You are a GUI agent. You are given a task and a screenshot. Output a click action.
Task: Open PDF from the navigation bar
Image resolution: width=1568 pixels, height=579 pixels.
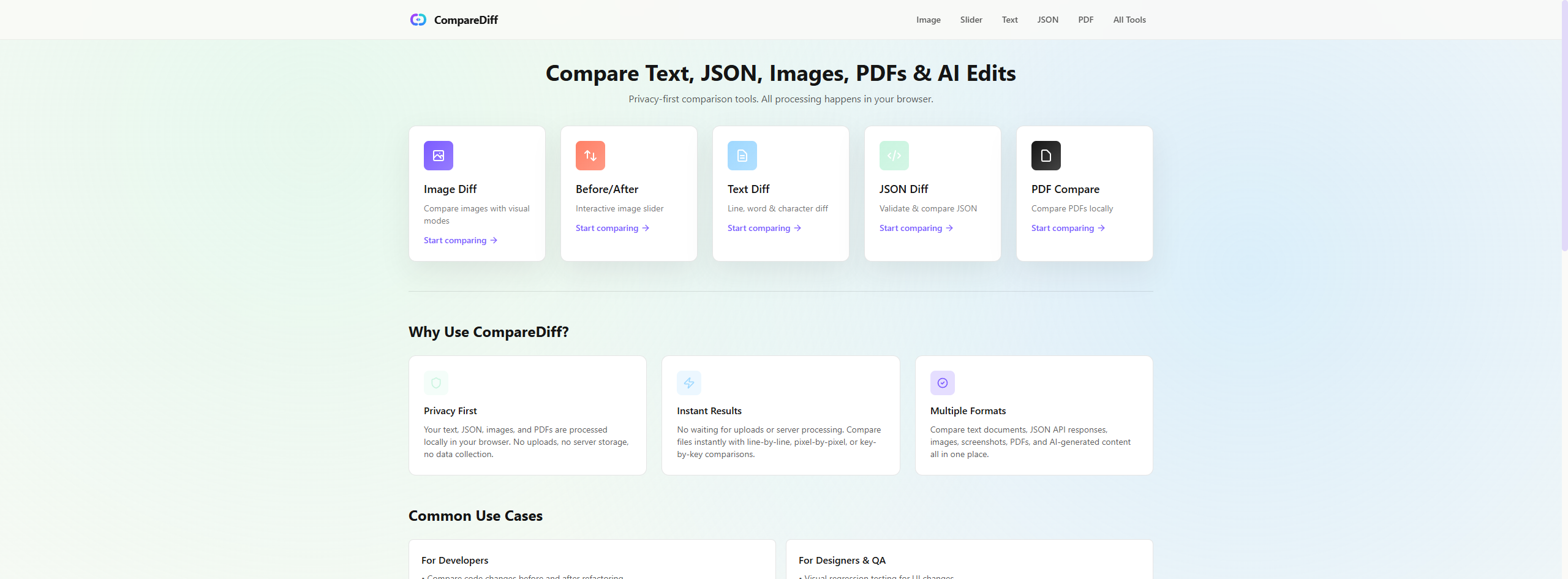(x=1086, y=20)
